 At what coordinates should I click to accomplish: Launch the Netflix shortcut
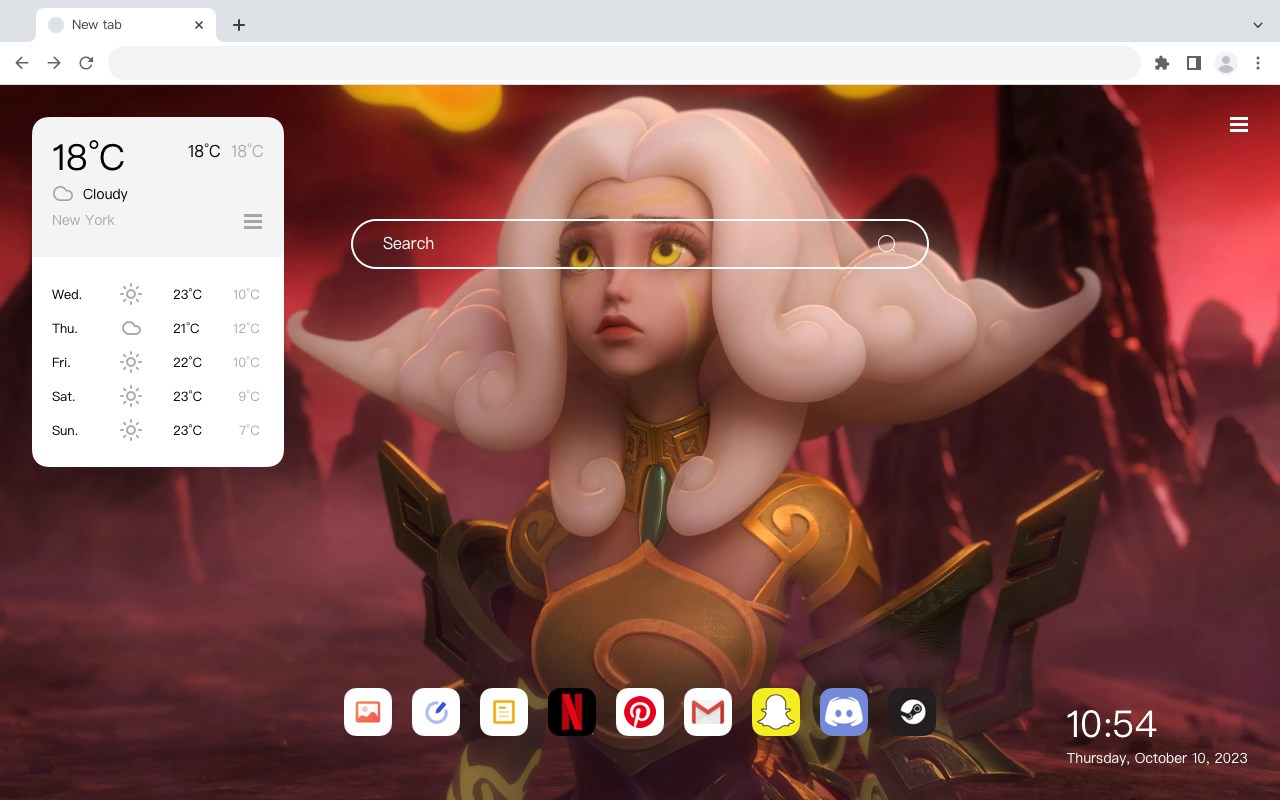(x=572, y=712)
